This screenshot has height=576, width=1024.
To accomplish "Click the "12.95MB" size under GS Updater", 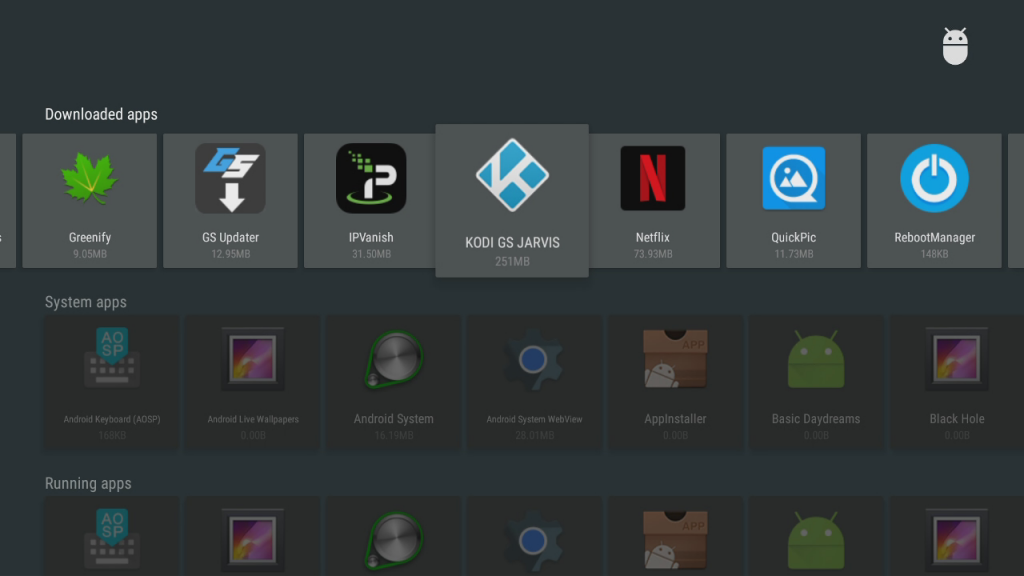I will coord(231,254).
